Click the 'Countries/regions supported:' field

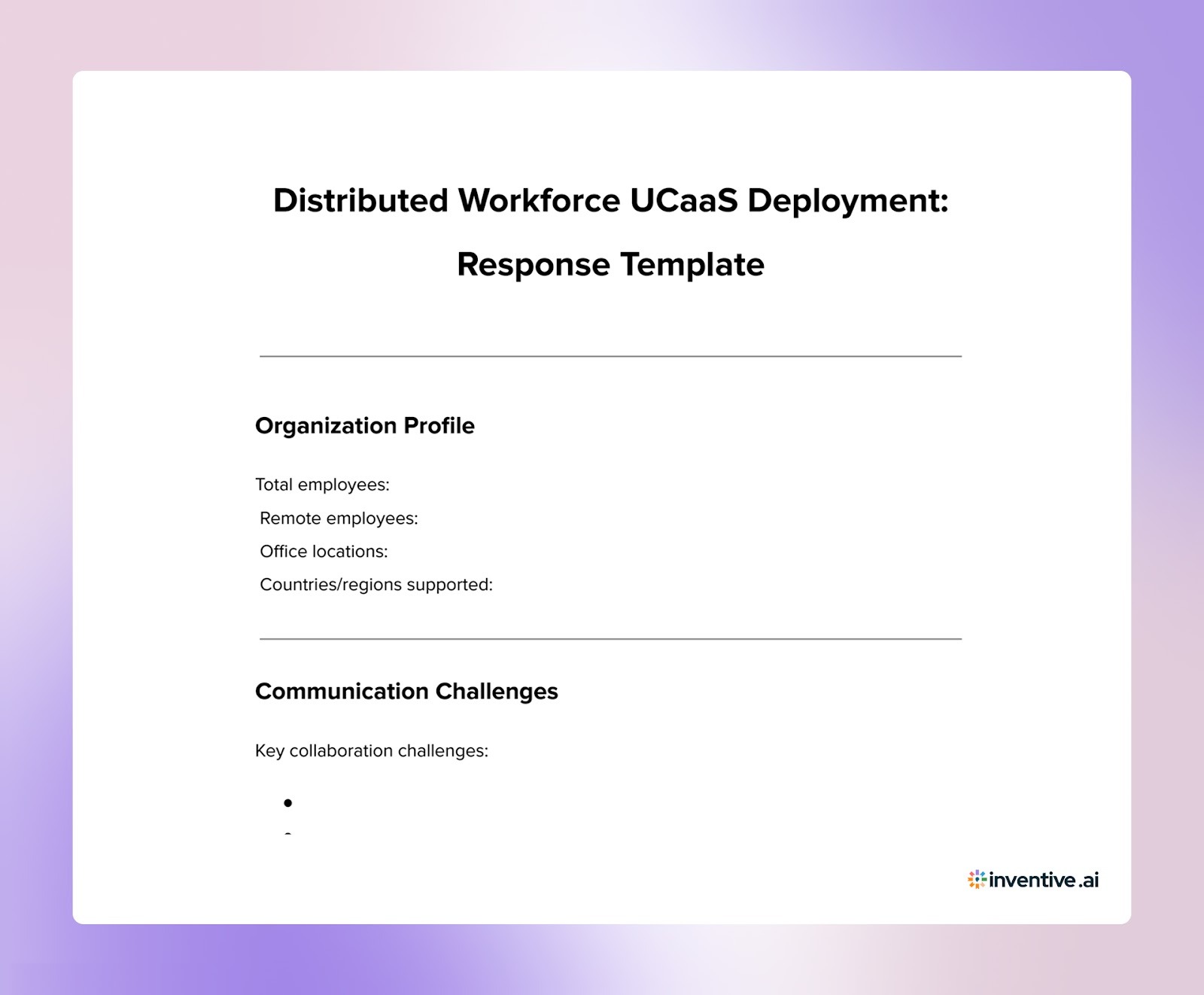point(375,584)
